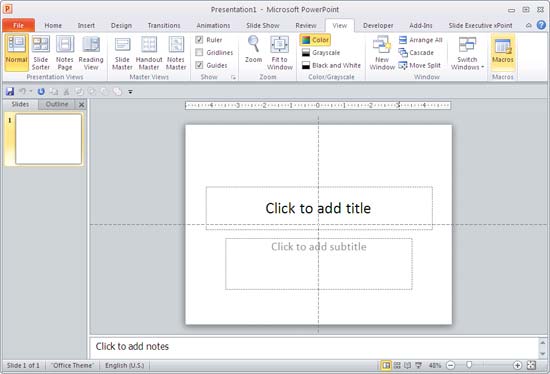
Task: Click Fit to Window
Action: [x=280, y=53]
